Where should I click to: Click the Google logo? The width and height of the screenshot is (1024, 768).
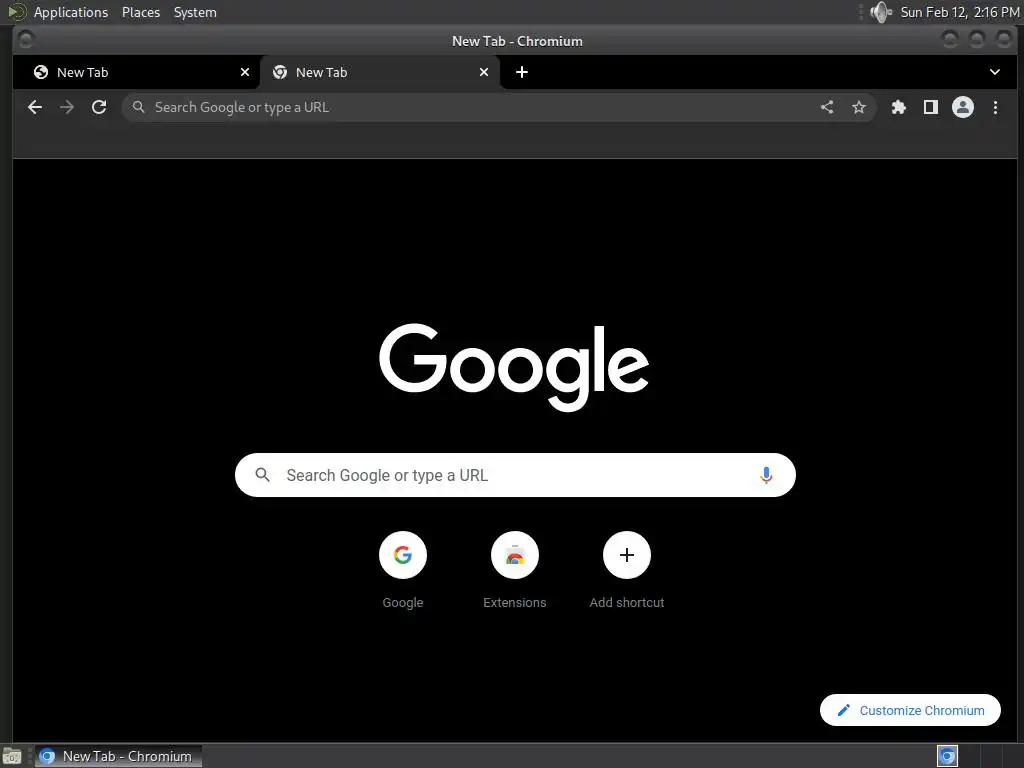click(x=514, y=367)
